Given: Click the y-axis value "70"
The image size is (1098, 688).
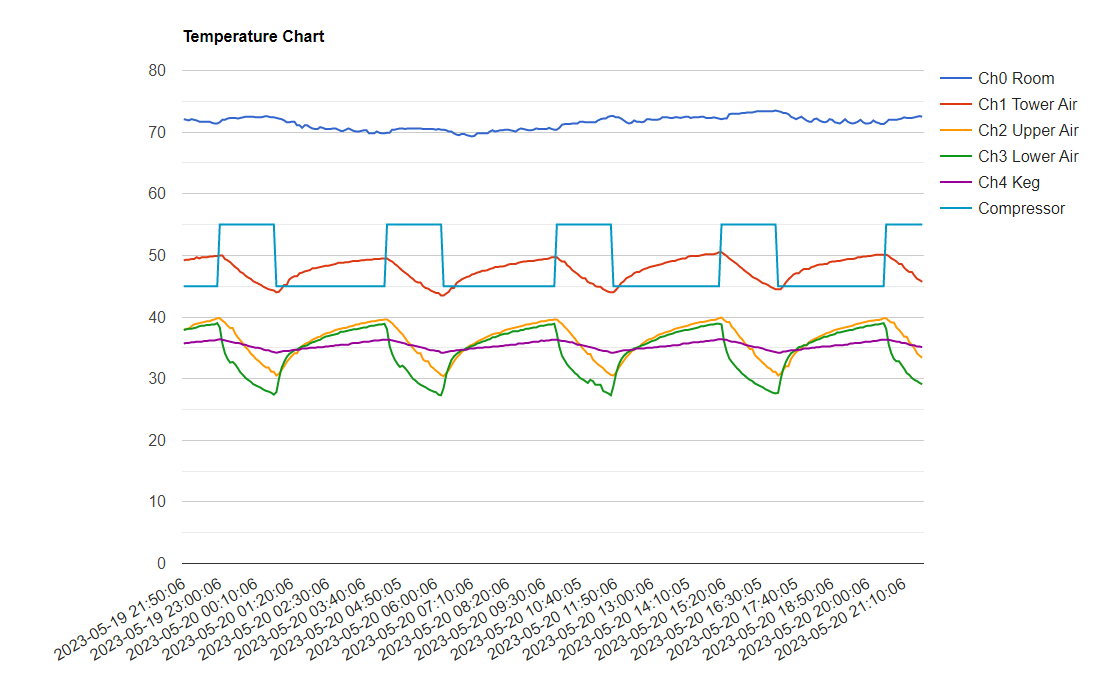Looking at the screenshot, I should click(157, 132).
